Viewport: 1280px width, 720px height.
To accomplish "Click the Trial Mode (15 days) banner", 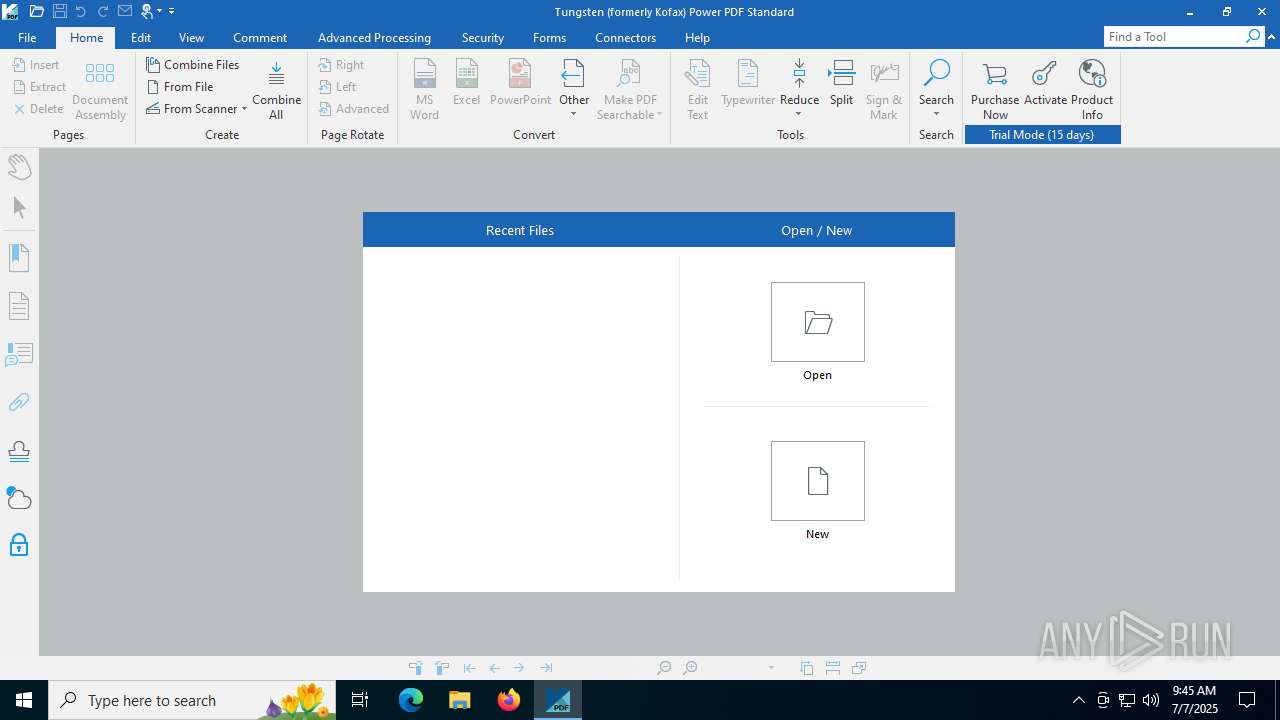I will point(1042,135).
